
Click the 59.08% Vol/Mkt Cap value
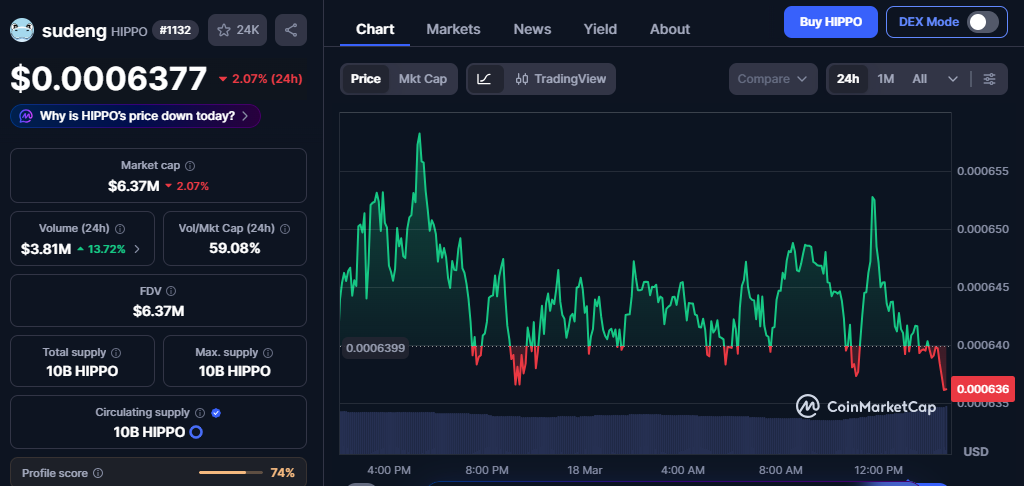234,248
